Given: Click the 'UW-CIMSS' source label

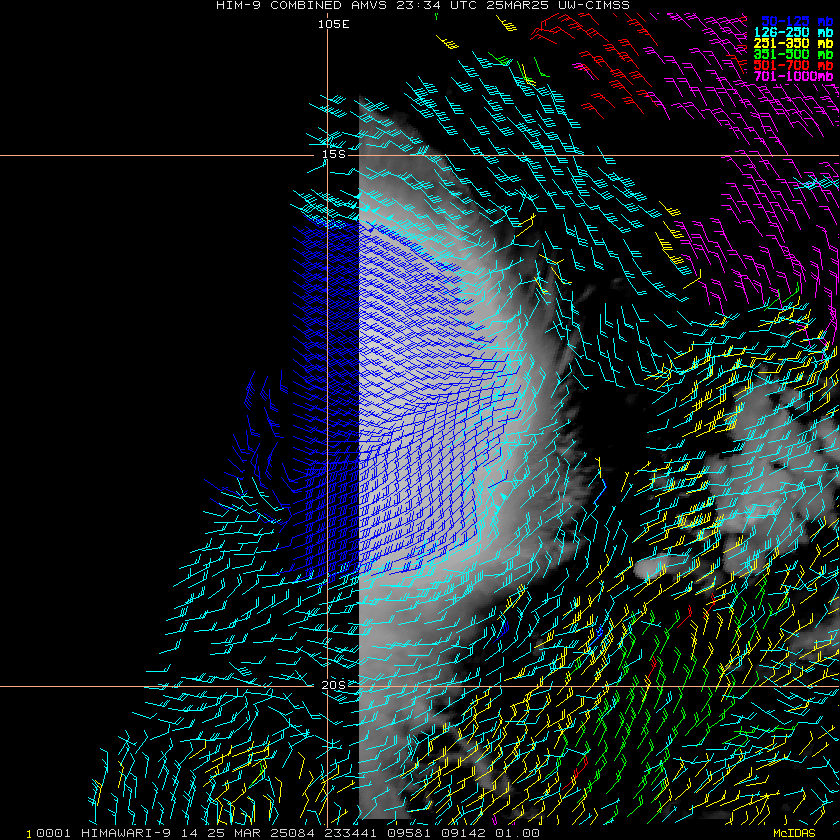Looking at the screenshot, I should tap(594, 5).
